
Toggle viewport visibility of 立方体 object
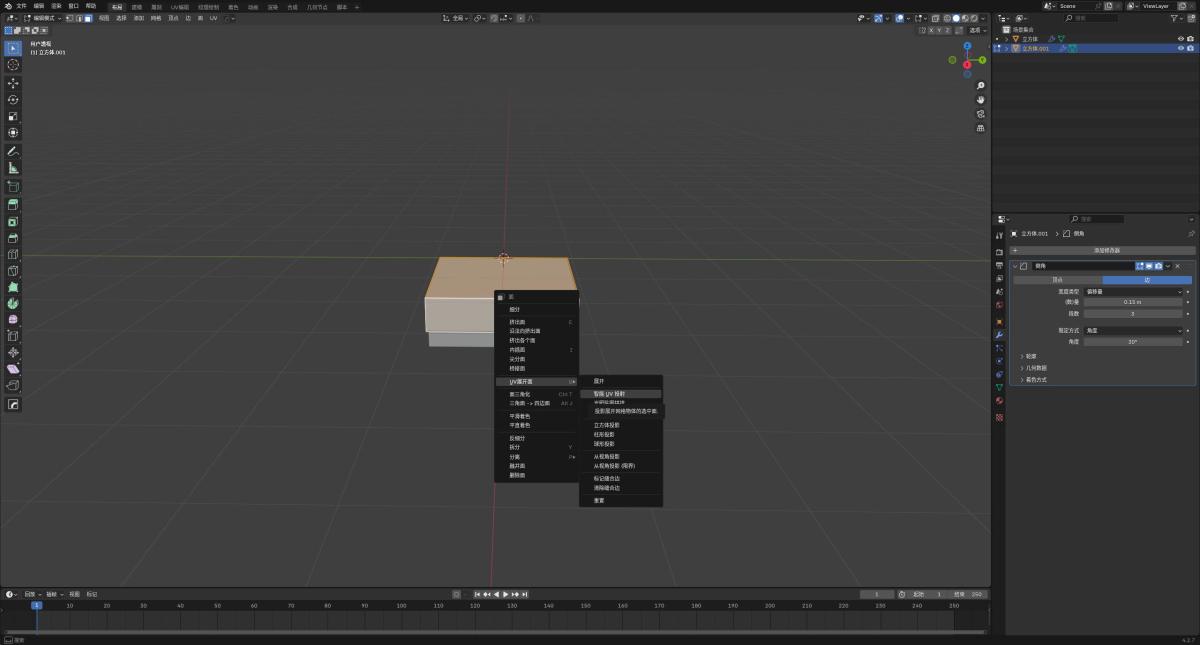1180,39
